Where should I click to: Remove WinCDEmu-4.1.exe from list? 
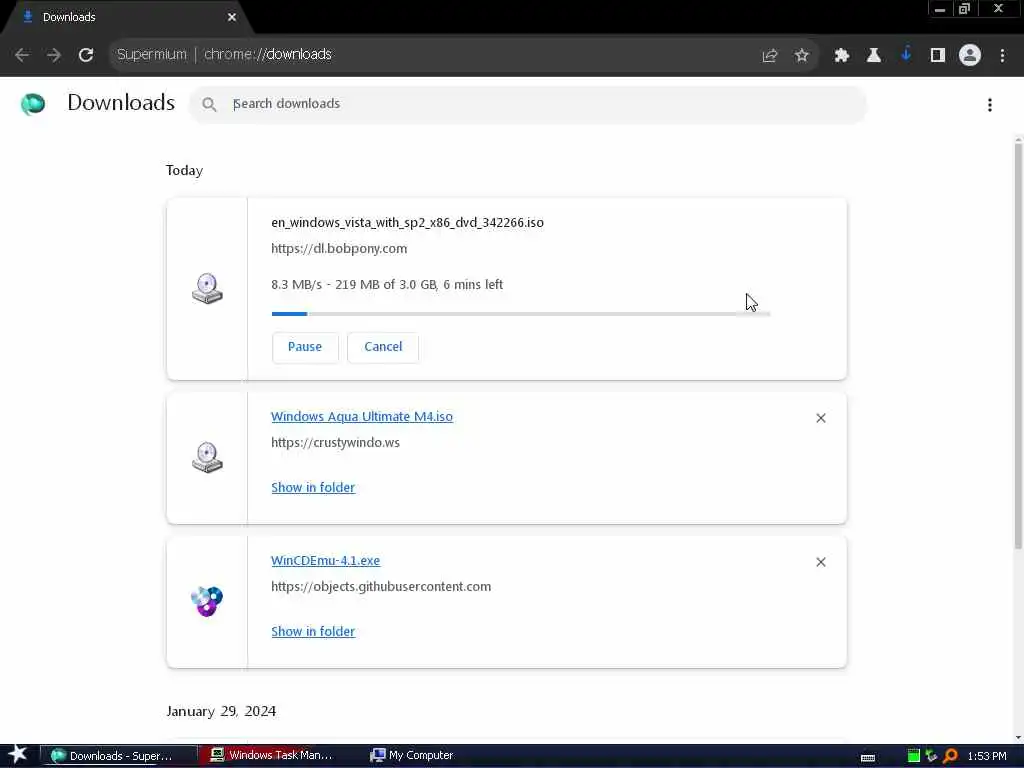821,562
